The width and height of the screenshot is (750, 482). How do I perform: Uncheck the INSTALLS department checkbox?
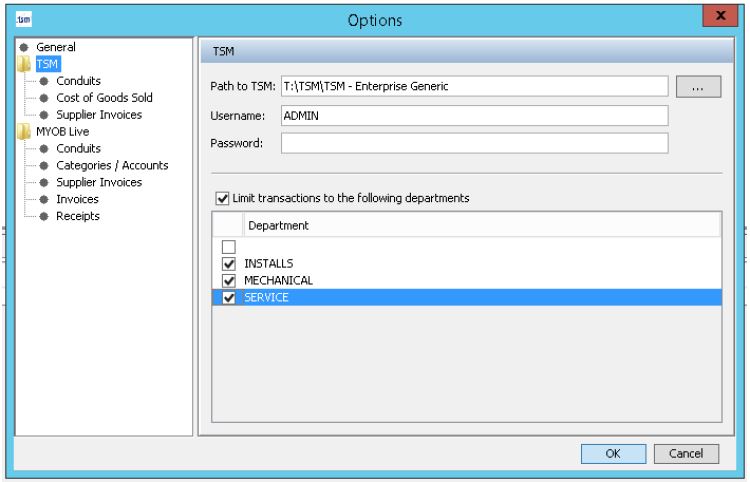click(227, 264)
